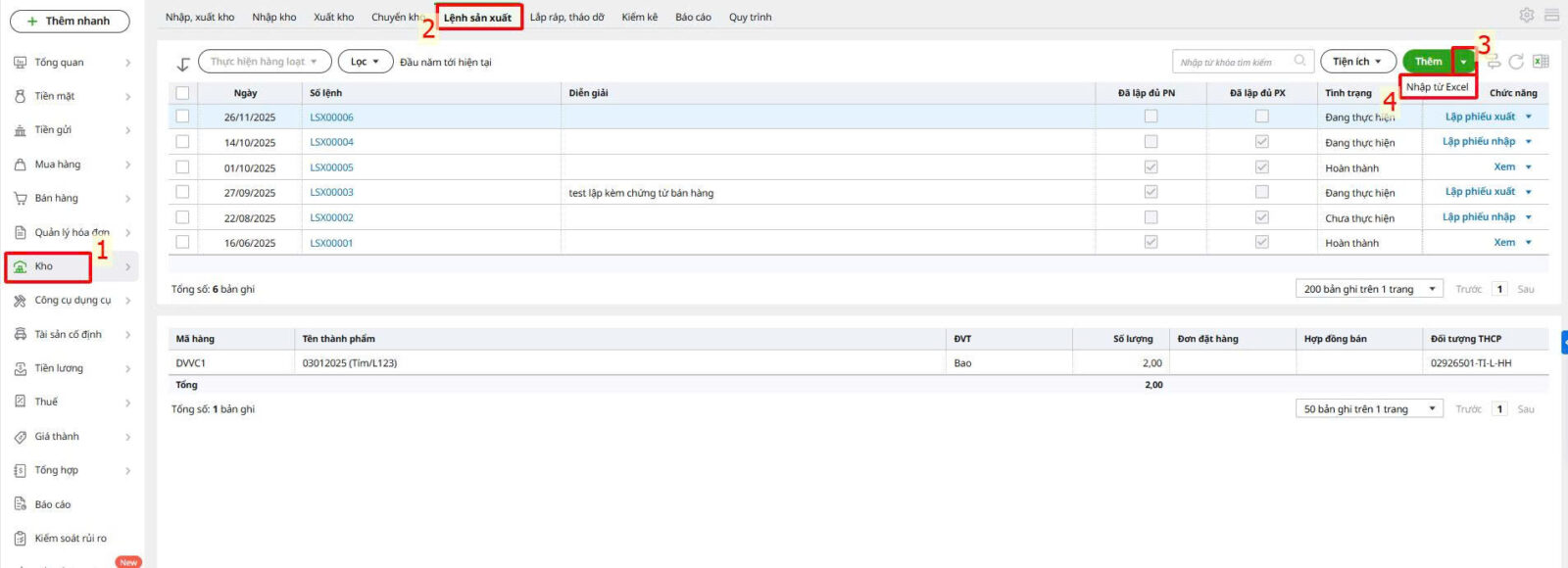The width and height of the screenshot is (1568, 568).
Task: Click the Bán hàng cart icon
Action: click(20, 198)
